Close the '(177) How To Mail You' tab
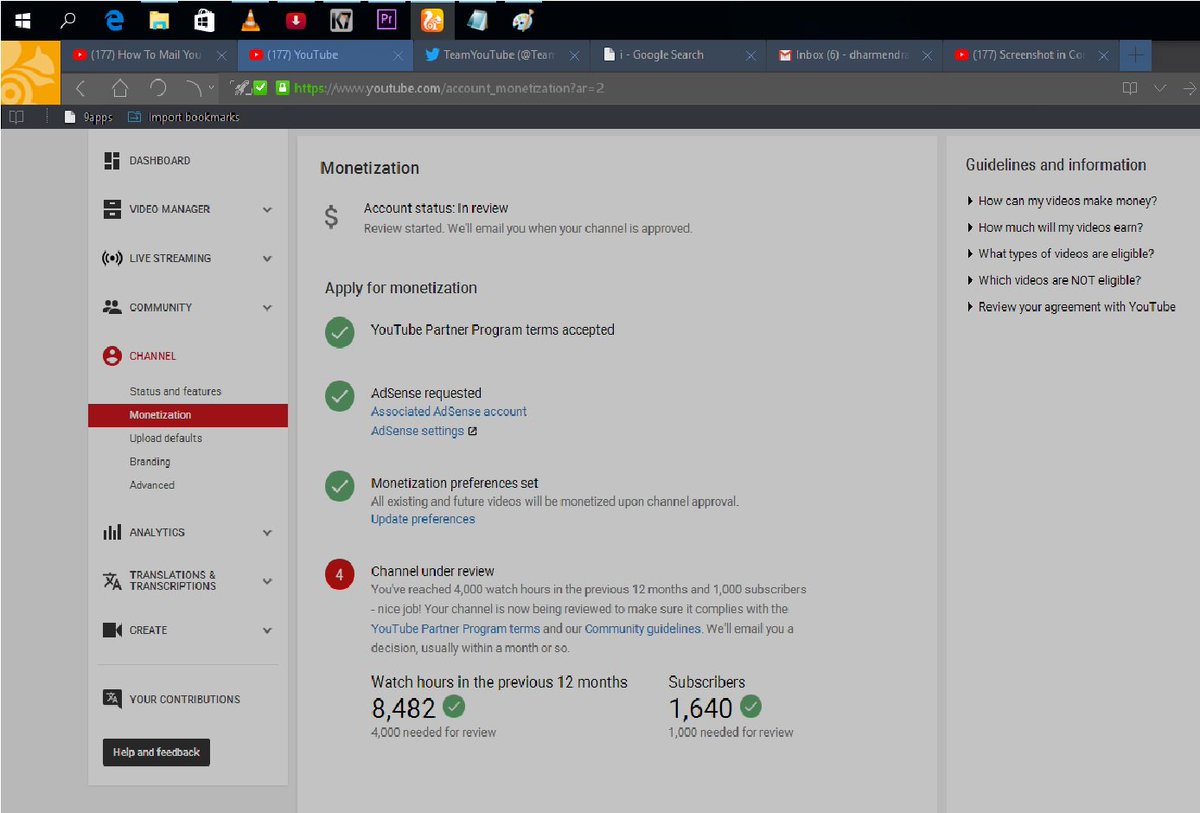This screenshot has height=813, width=1200. [222, 56]
